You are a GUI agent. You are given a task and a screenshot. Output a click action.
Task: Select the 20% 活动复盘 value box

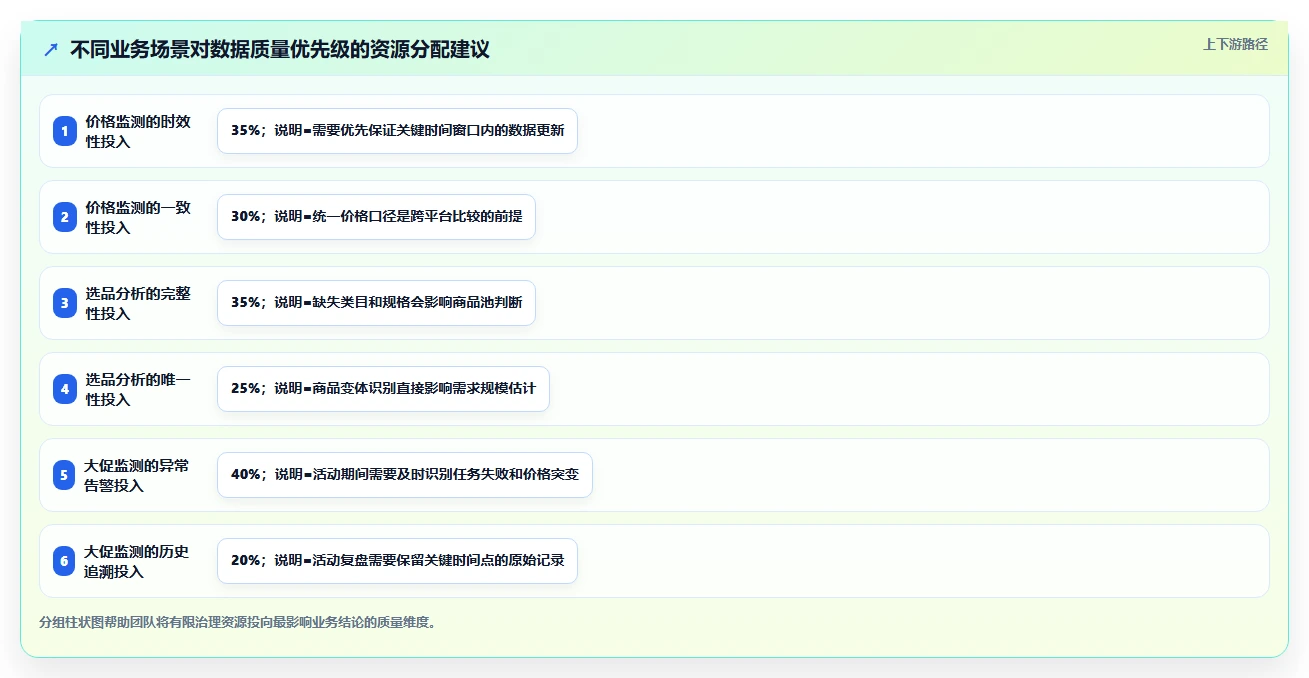tap(397, 561)
